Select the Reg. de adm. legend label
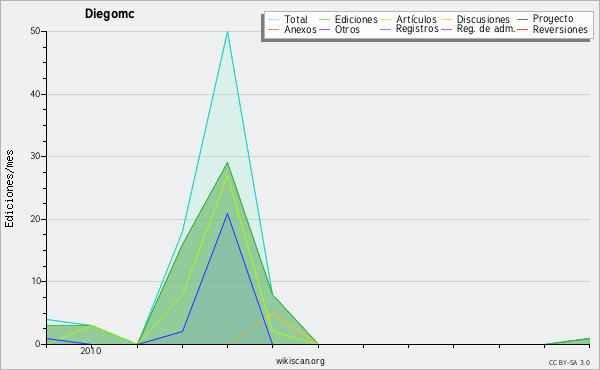 point(486,29)
